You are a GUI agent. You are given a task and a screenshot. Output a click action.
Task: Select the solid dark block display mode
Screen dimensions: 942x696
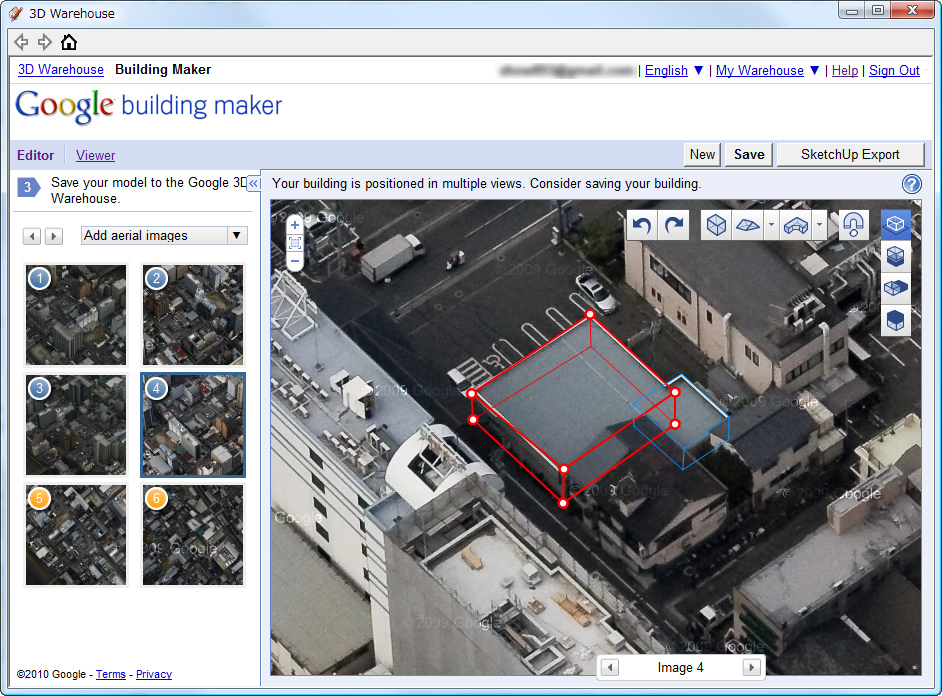[x=895, y=319]
